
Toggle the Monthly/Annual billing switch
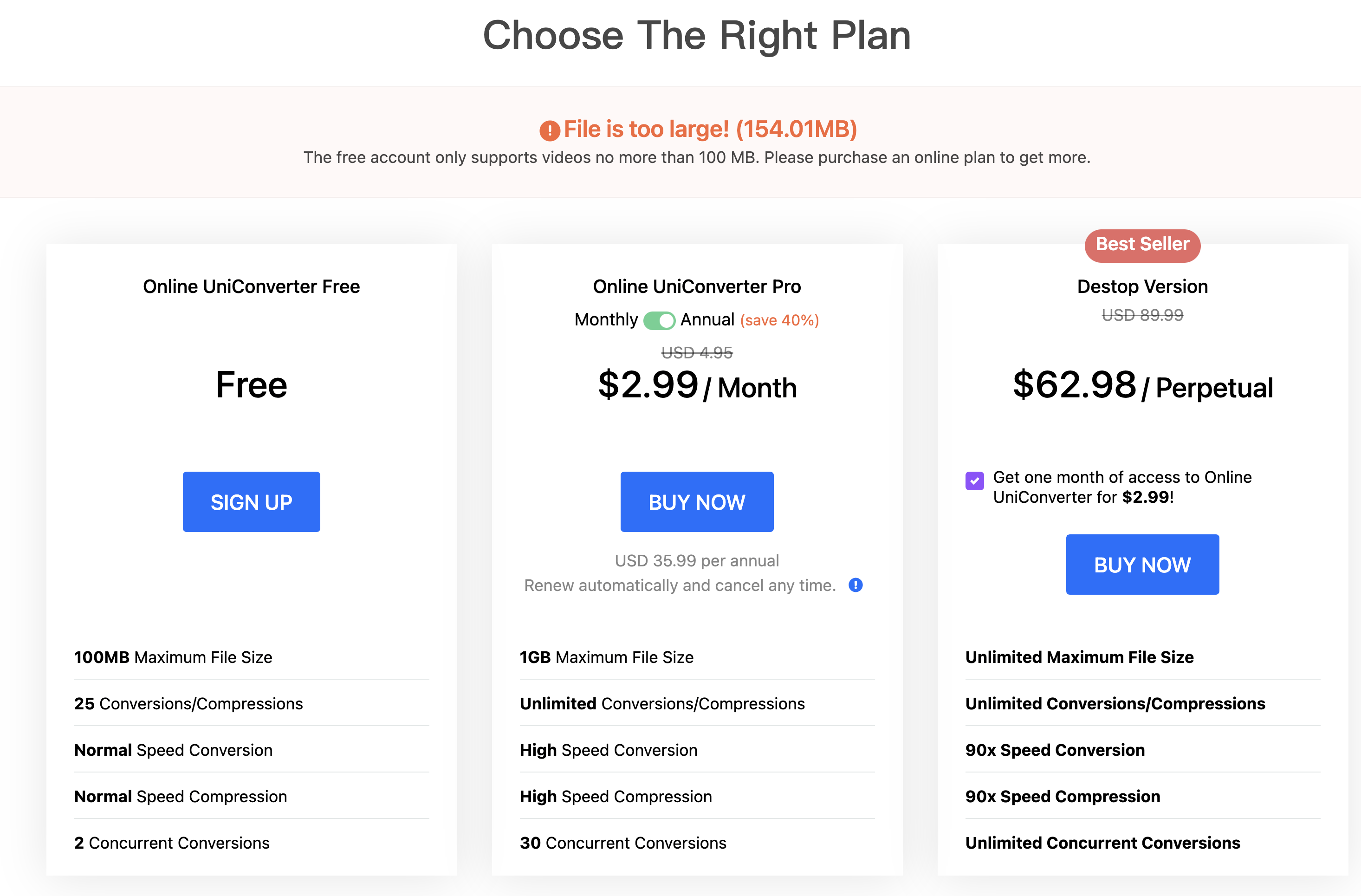coord(659,320)
